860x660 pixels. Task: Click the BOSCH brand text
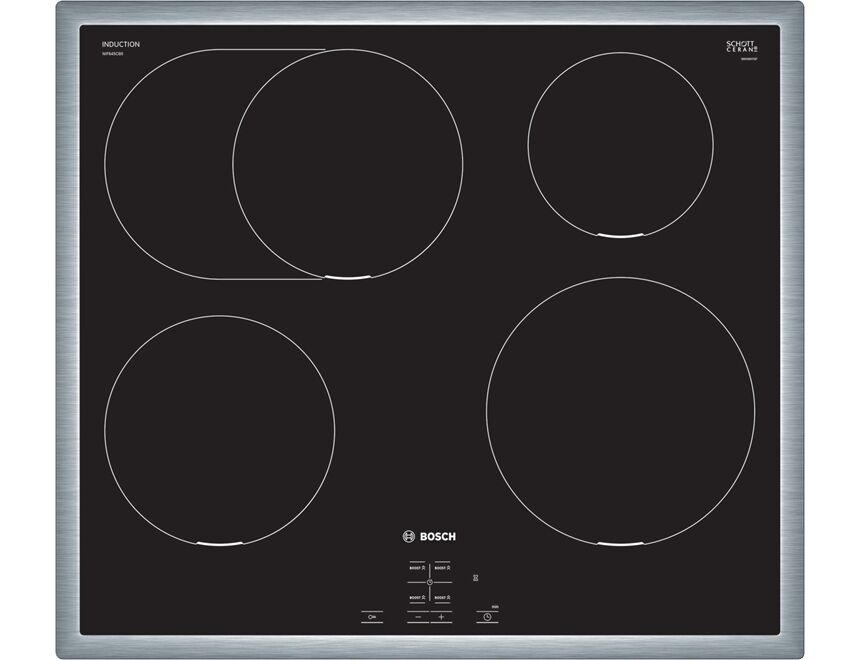(x=435, y=537)
